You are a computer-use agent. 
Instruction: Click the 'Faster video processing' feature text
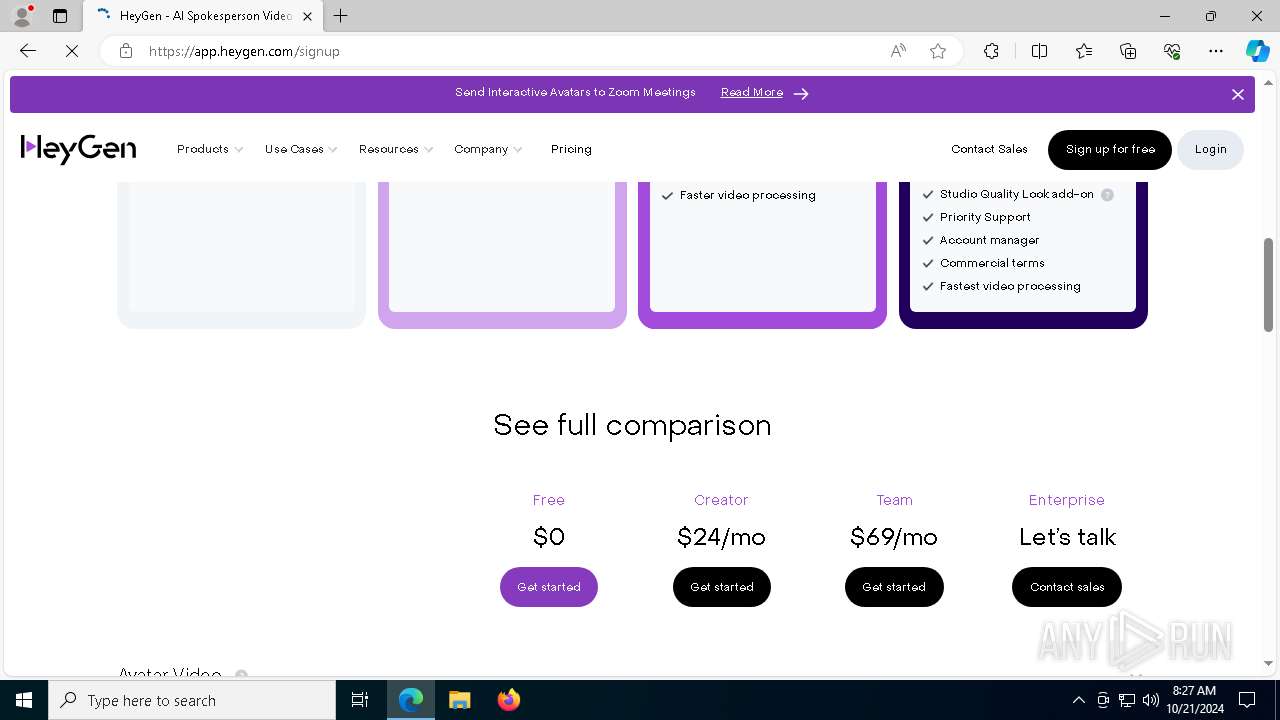pos(748,195)
